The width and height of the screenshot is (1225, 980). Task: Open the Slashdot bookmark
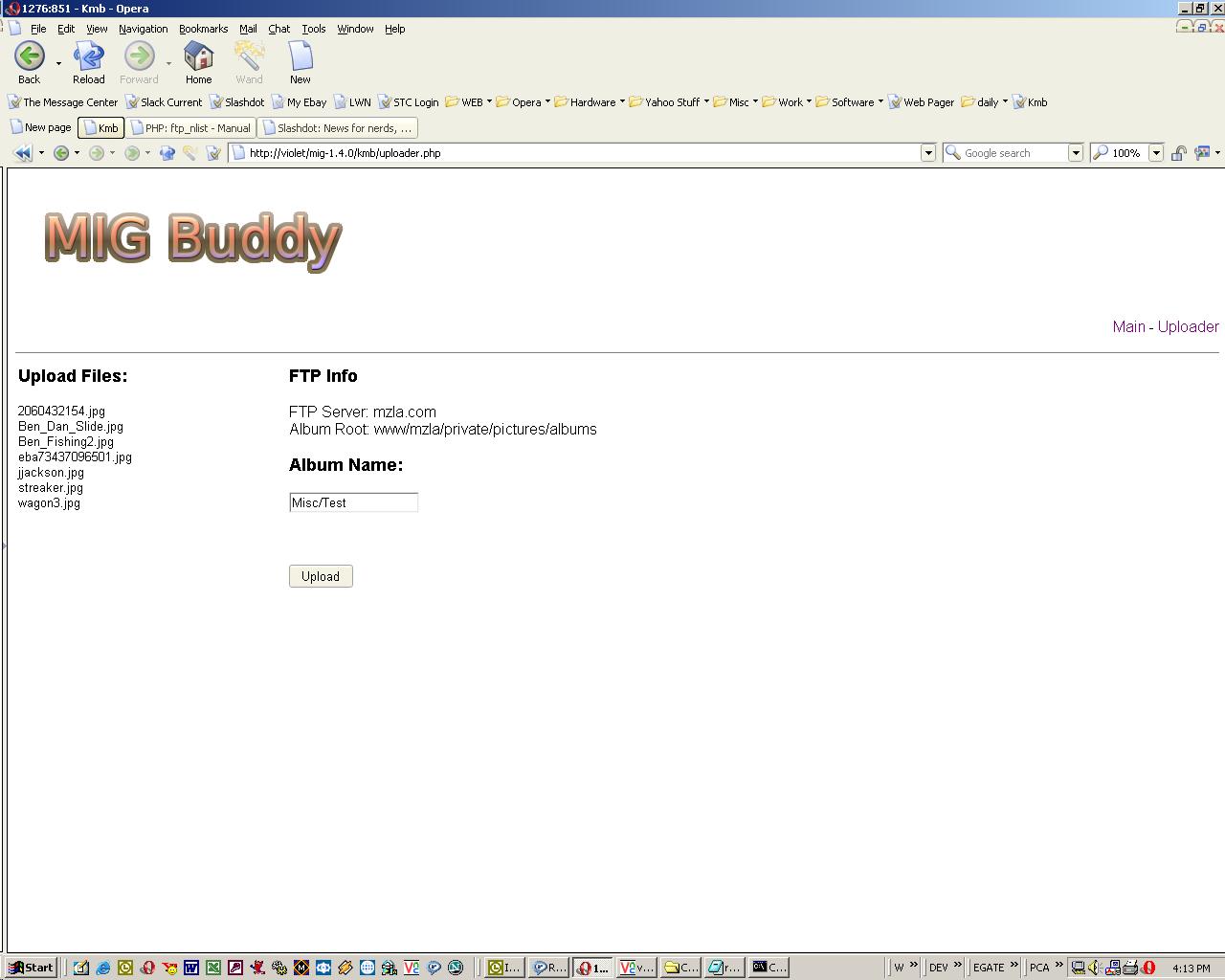pyautogui.click(x=237, y=102)
